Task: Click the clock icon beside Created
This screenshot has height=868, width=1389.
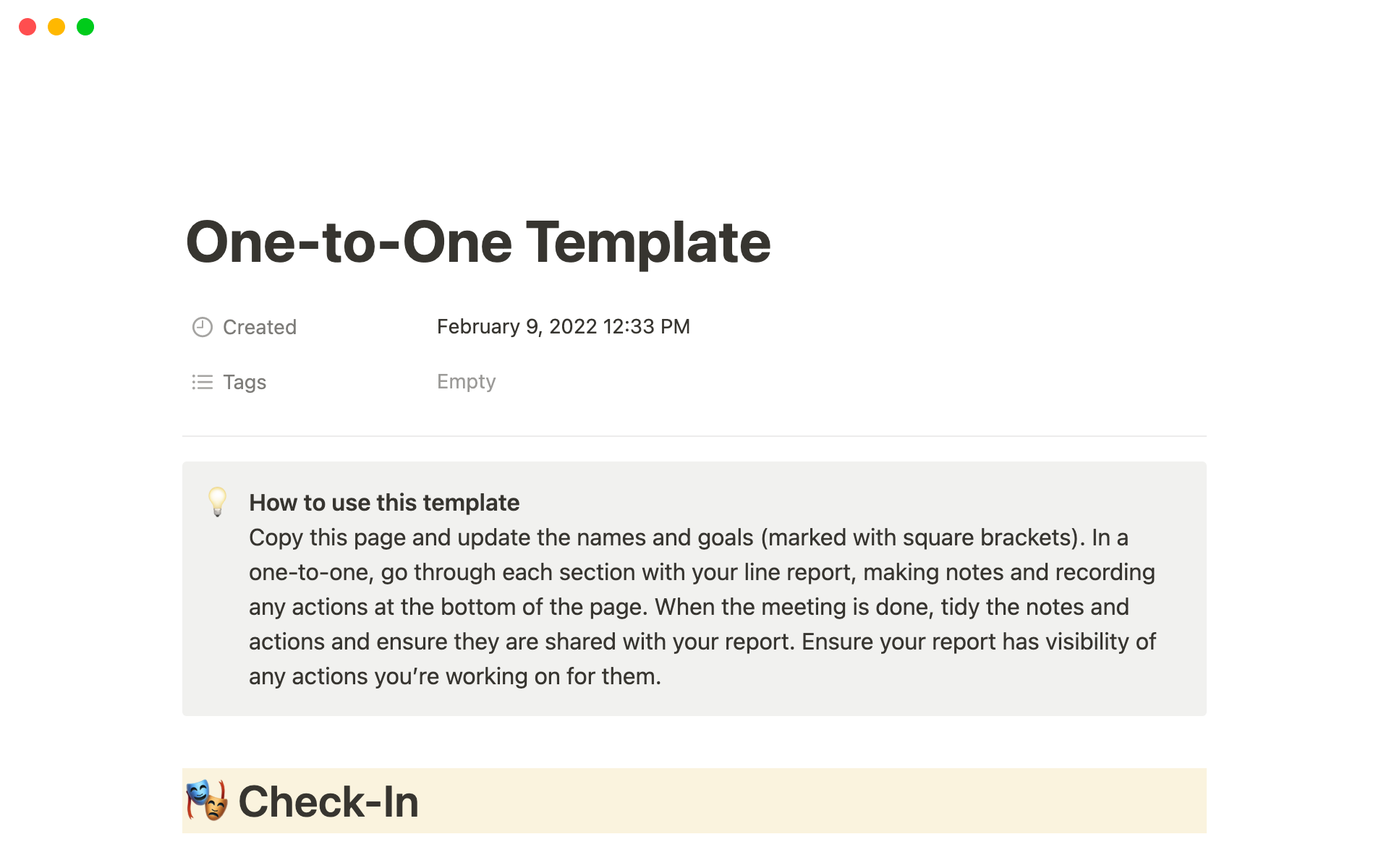Action: tap(203, 327)
